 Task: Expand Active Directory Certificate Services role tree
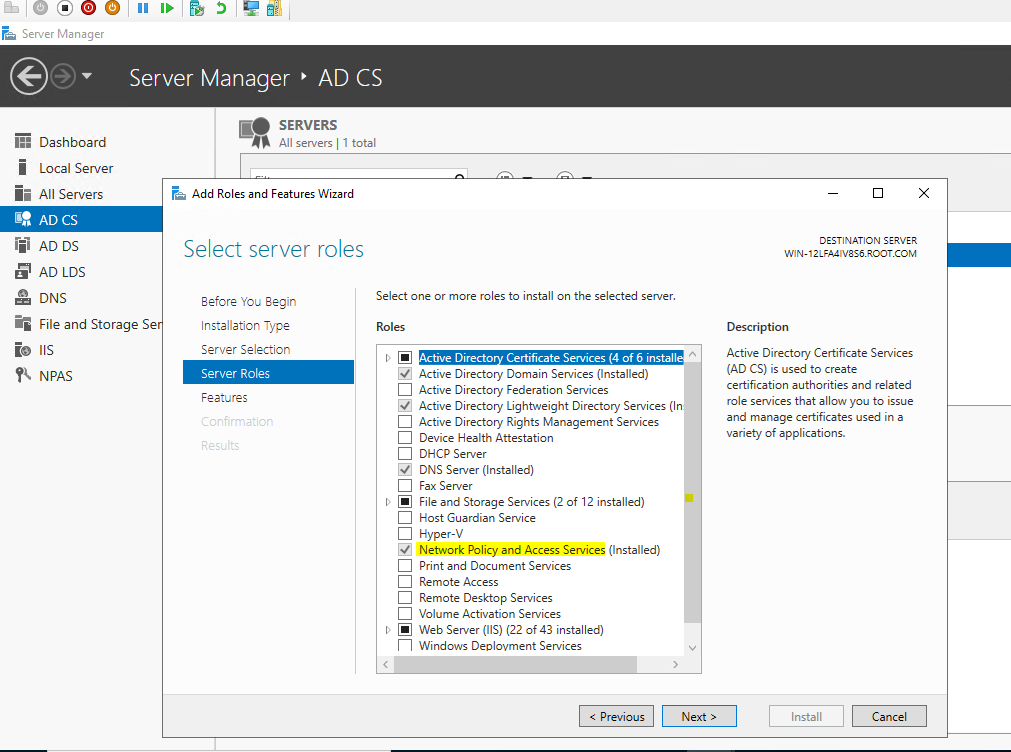point(389,358)
